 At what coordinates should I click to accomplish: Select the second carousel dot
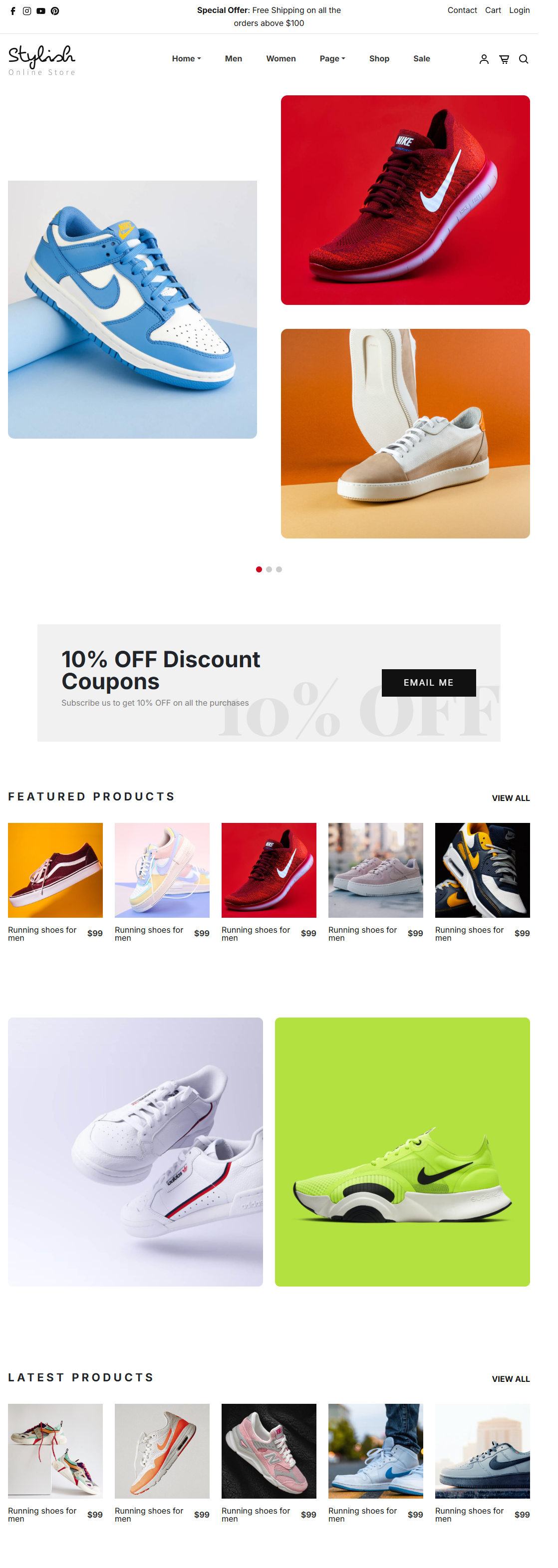coord(269,569)
